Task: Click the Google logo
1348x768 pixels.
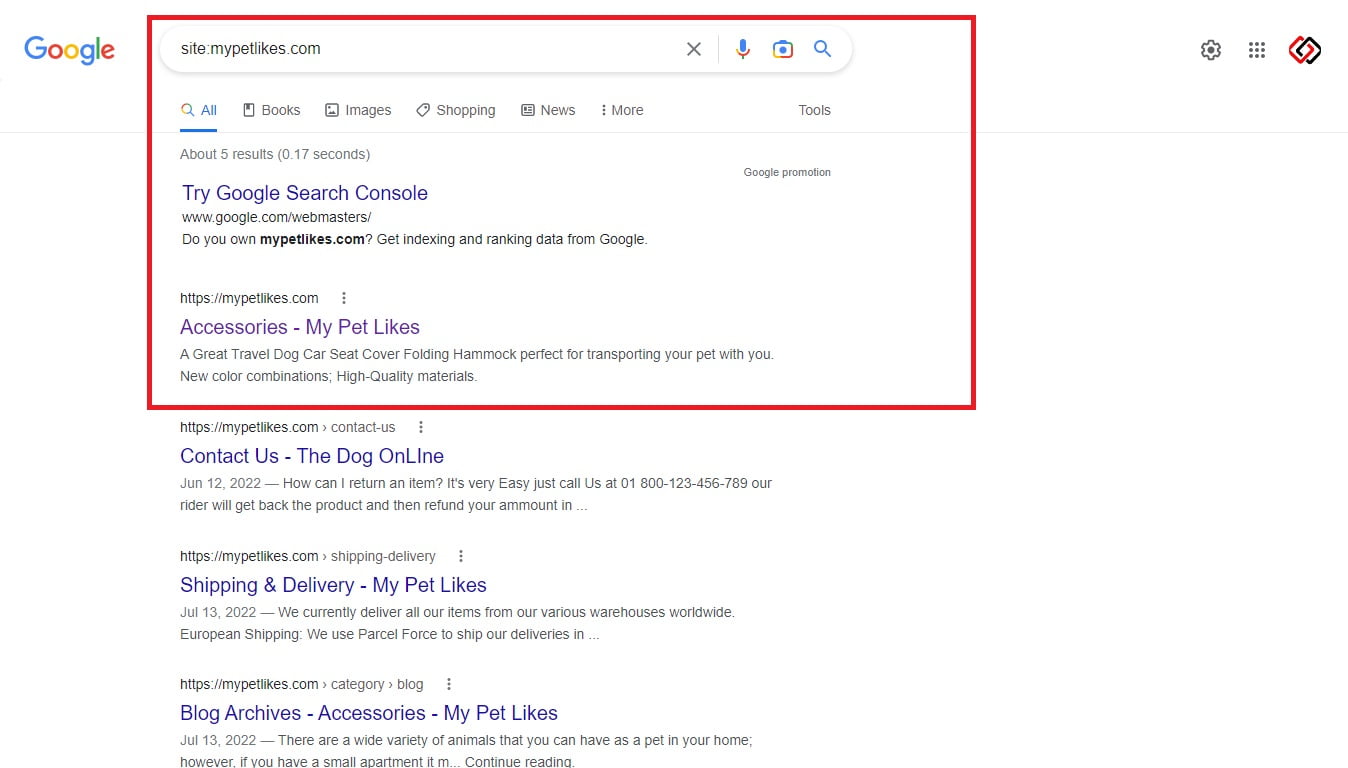Action: [x=69, y=50]
